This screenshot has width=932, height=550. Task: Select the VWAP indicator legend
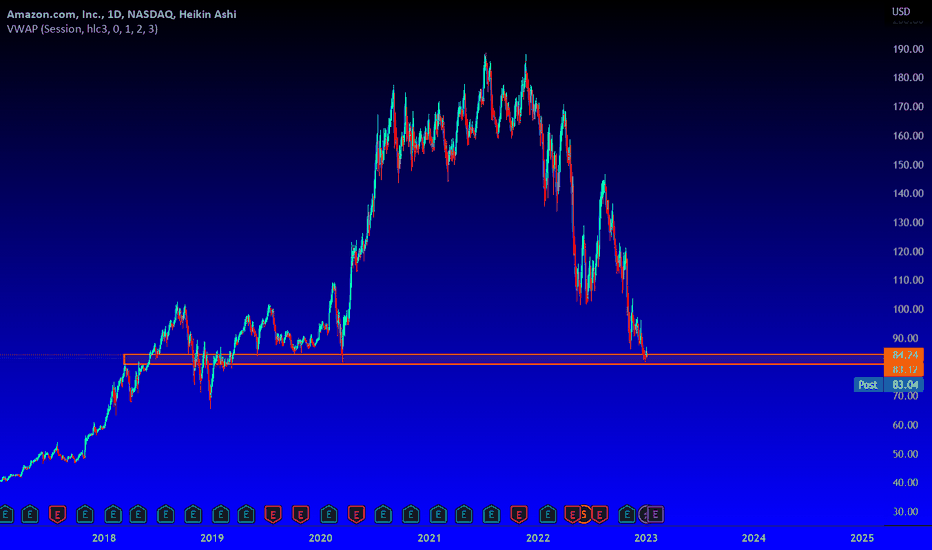[x=82, y=29]
